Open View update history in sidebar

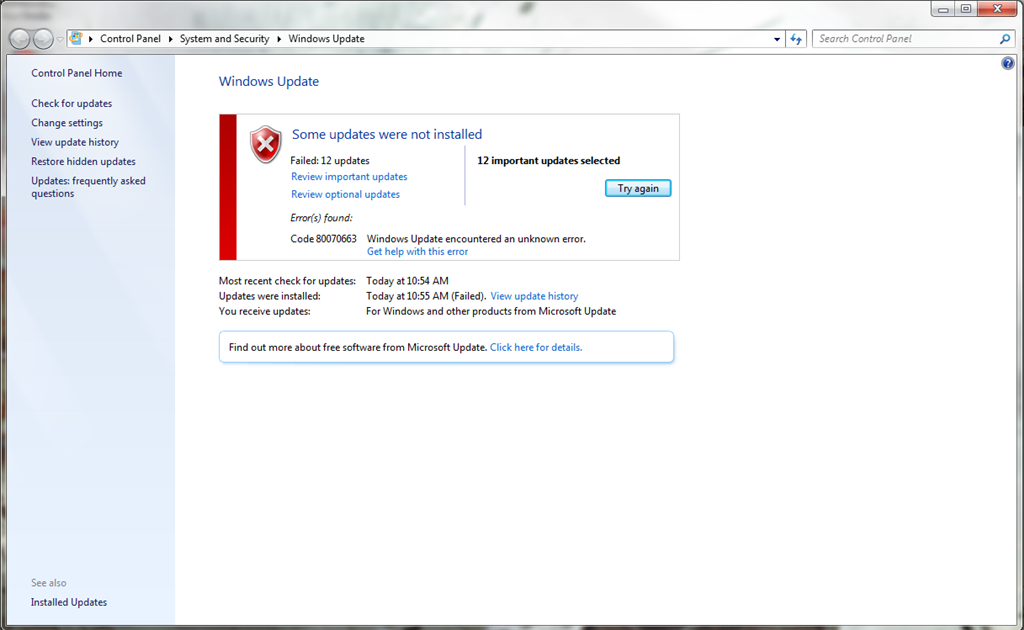coord(74,142)
